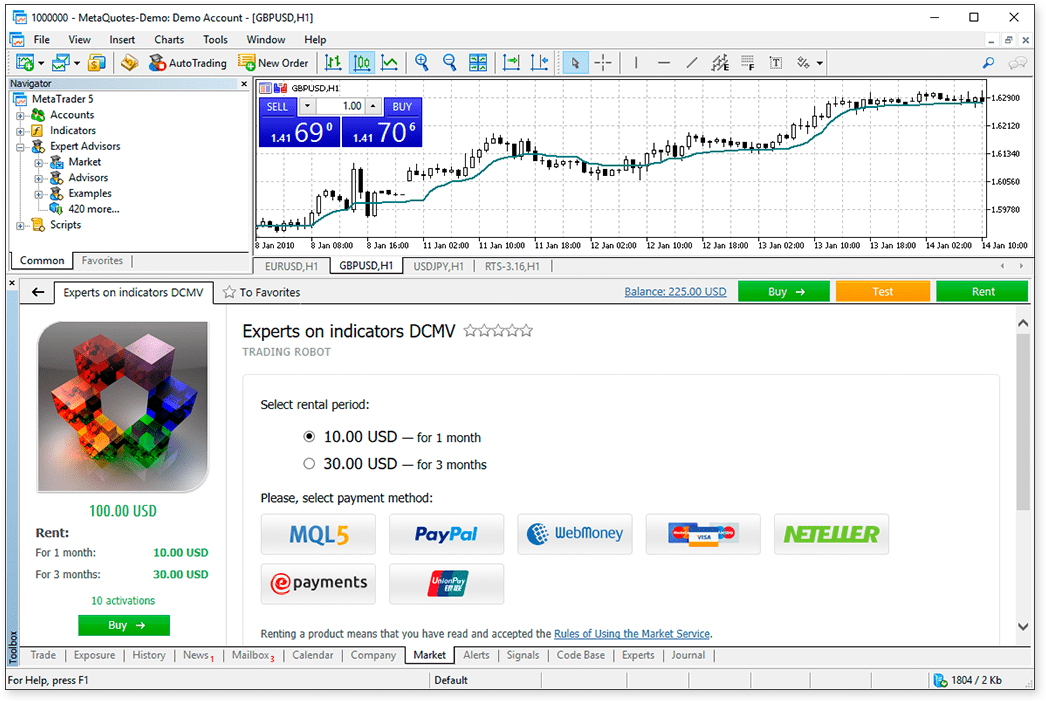Viewport: 1046px width, 702px height.
Task: Open Rules of Using the Market Service link
Action: [632, 634]
